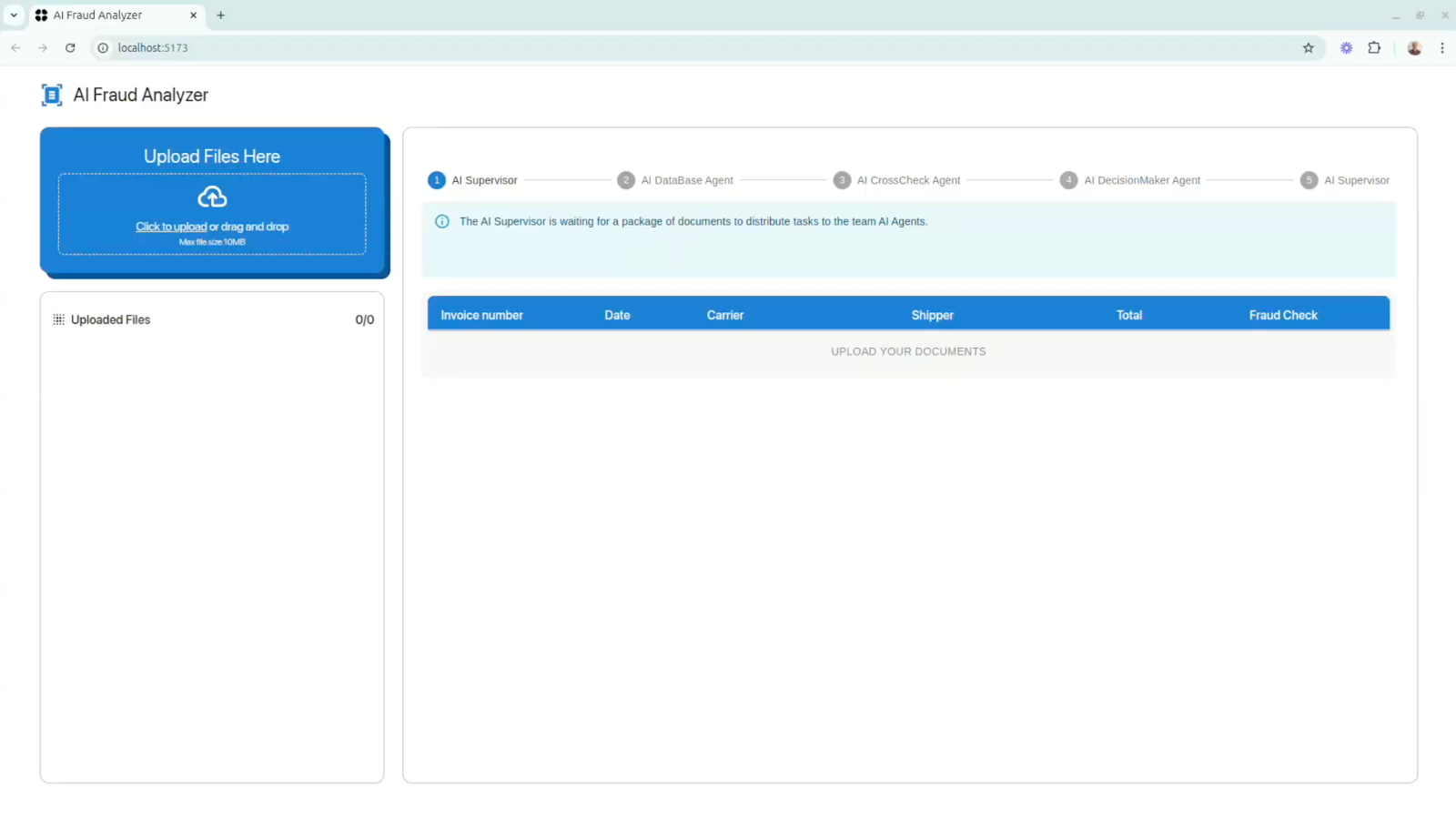
Task: Click the Uploaded Files grid icon
Action: coord(59,319)
